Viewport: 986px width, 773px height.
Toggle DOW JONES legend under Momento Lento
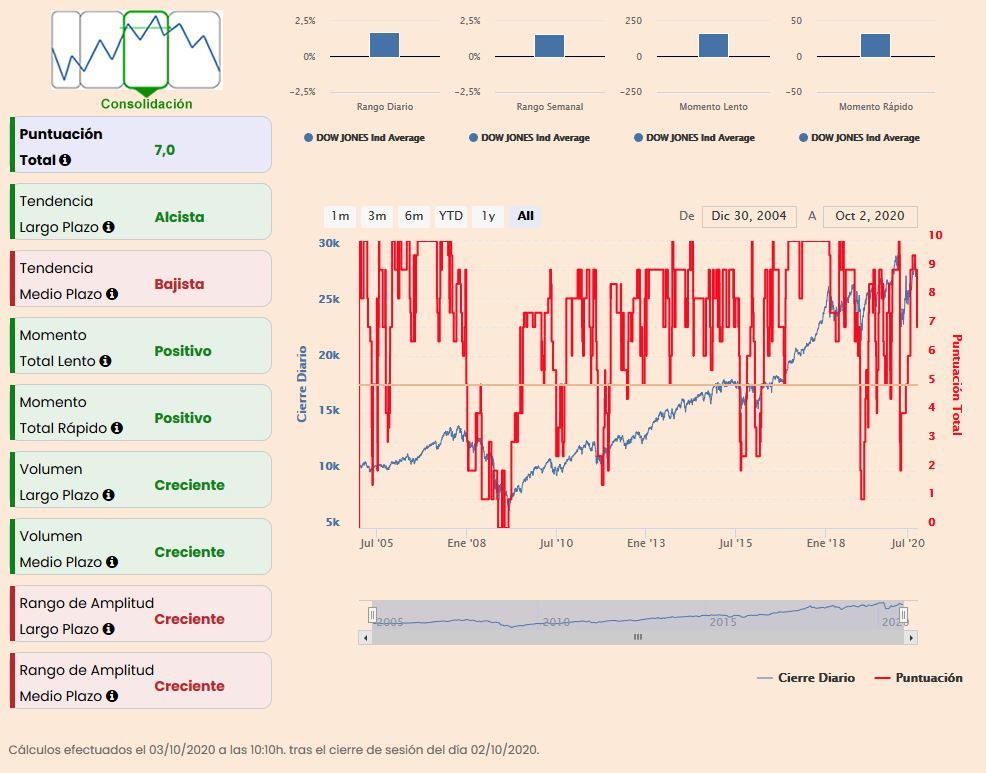[x=694, y=138]
